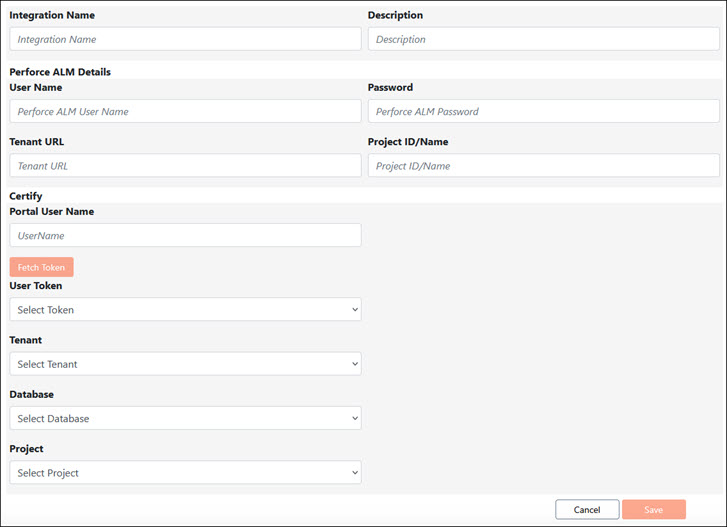The image size is (727, 527).
Task: Select the Perforce ALM Password field
Action: (x=543, y=111)
